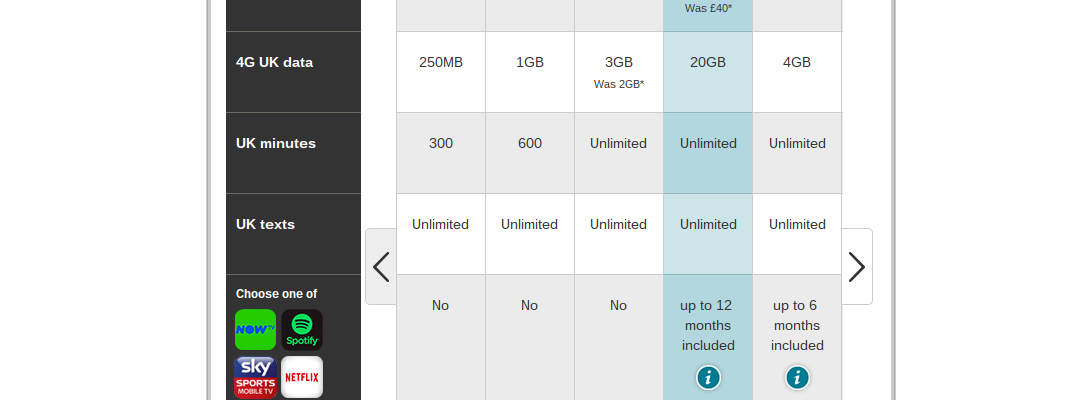Click the NOW TV app icon
This screenshot has width=1089, height=400.
click(x=256, y=329)
